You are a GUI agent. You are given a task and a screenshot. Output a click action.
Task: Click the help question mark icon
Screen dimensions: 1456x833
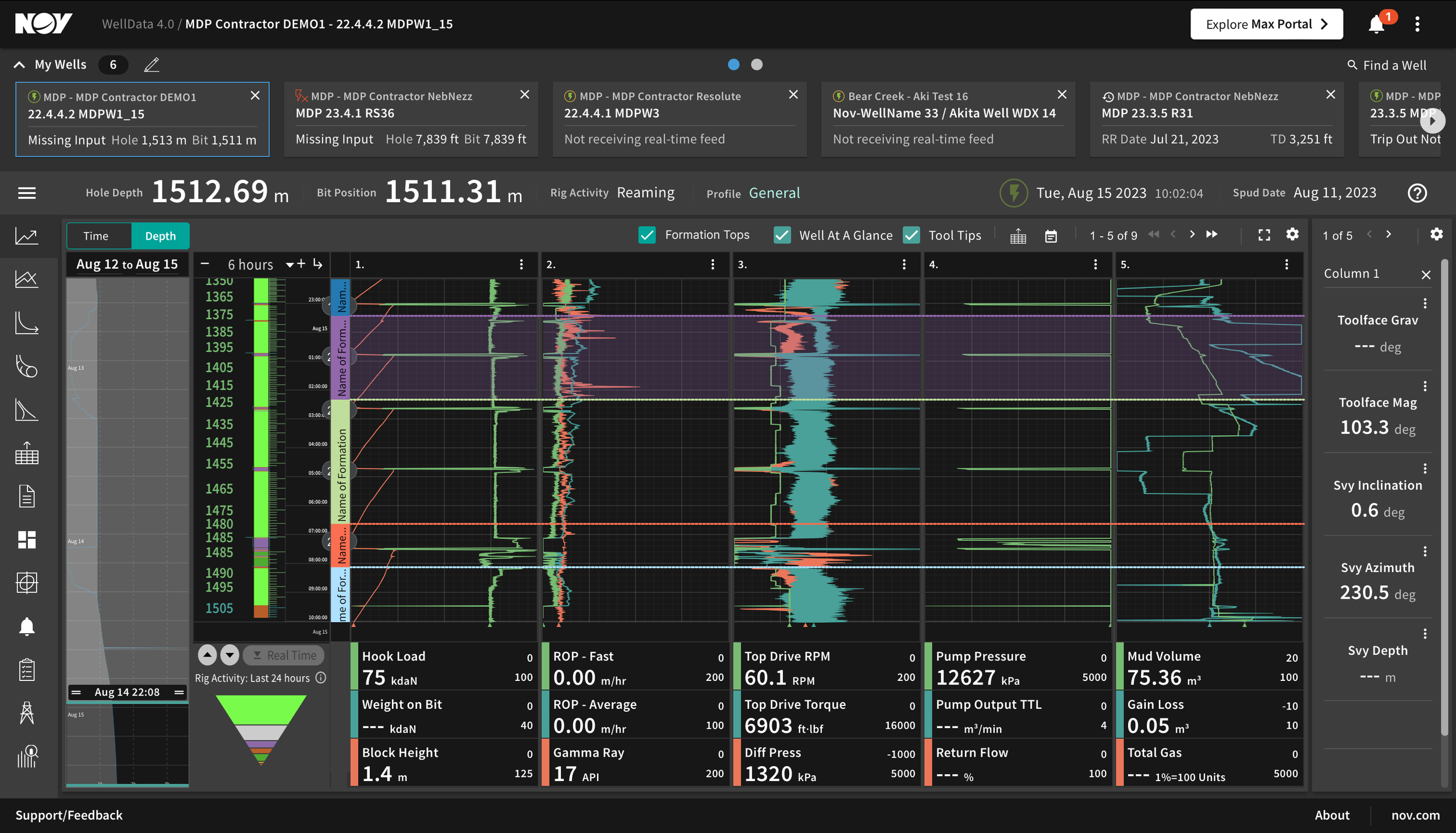pos(1417,193)
